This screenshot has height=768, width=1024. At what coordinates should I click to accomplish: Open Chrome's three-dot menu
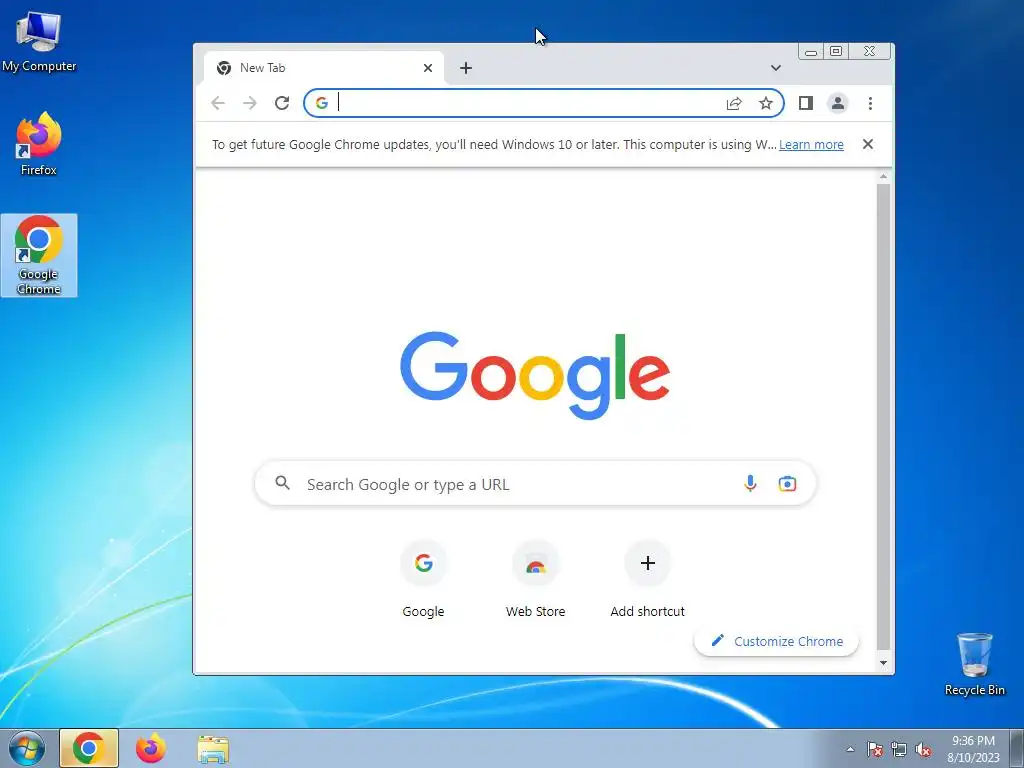pos(870,103)
